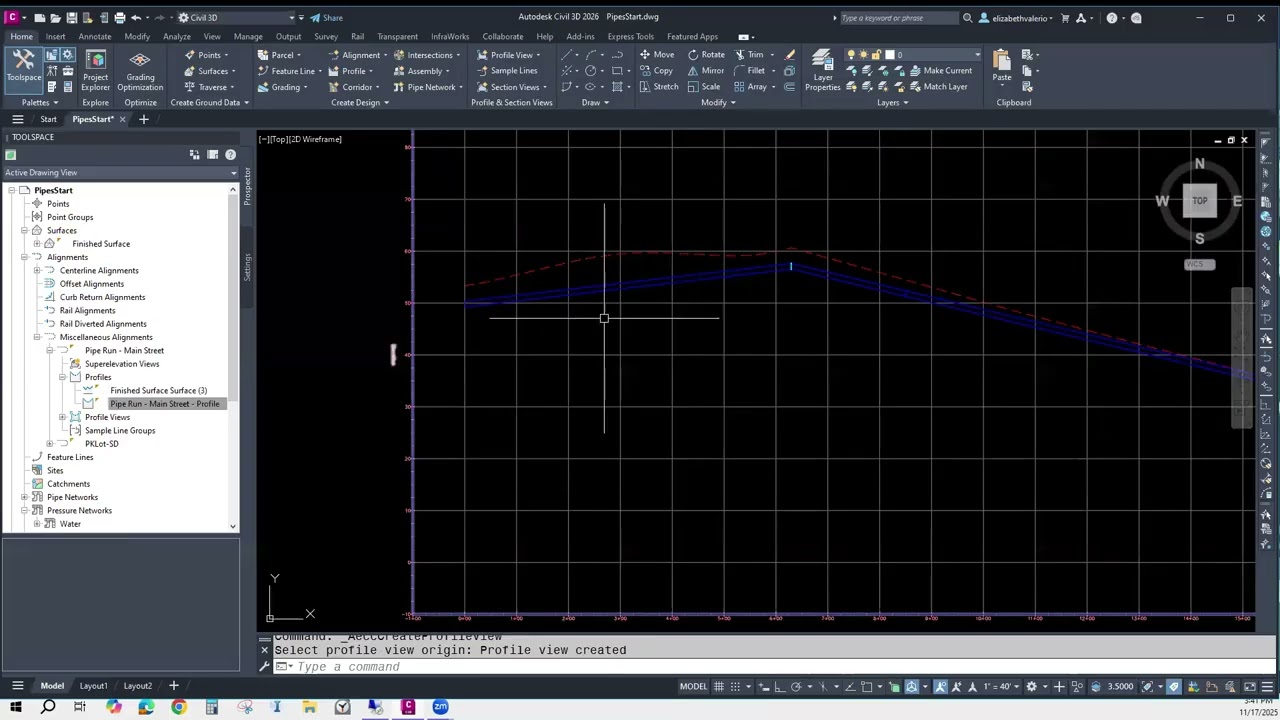Toggle 3D object snap cube in status bar
The width and height of the screenshot is (1280, 720).
click(911, 686)
